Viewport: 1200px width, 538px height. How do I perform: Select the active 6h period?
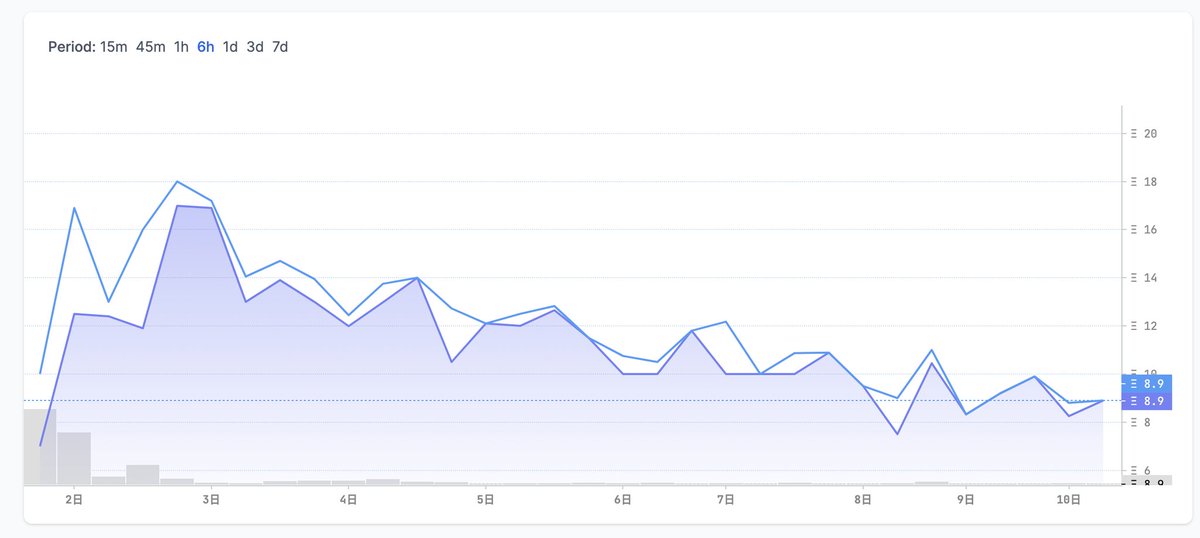(x=205, y=47)
